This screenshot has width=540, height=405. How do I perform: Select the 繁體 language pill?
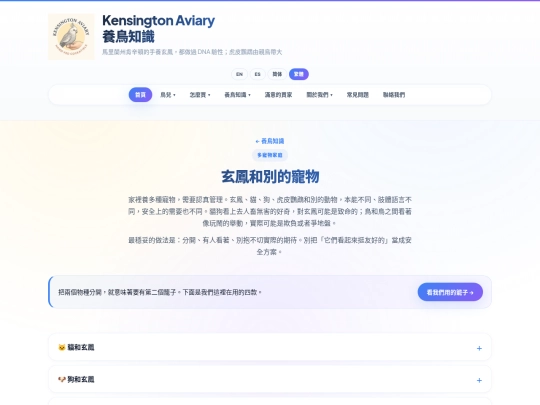point(299,74)
